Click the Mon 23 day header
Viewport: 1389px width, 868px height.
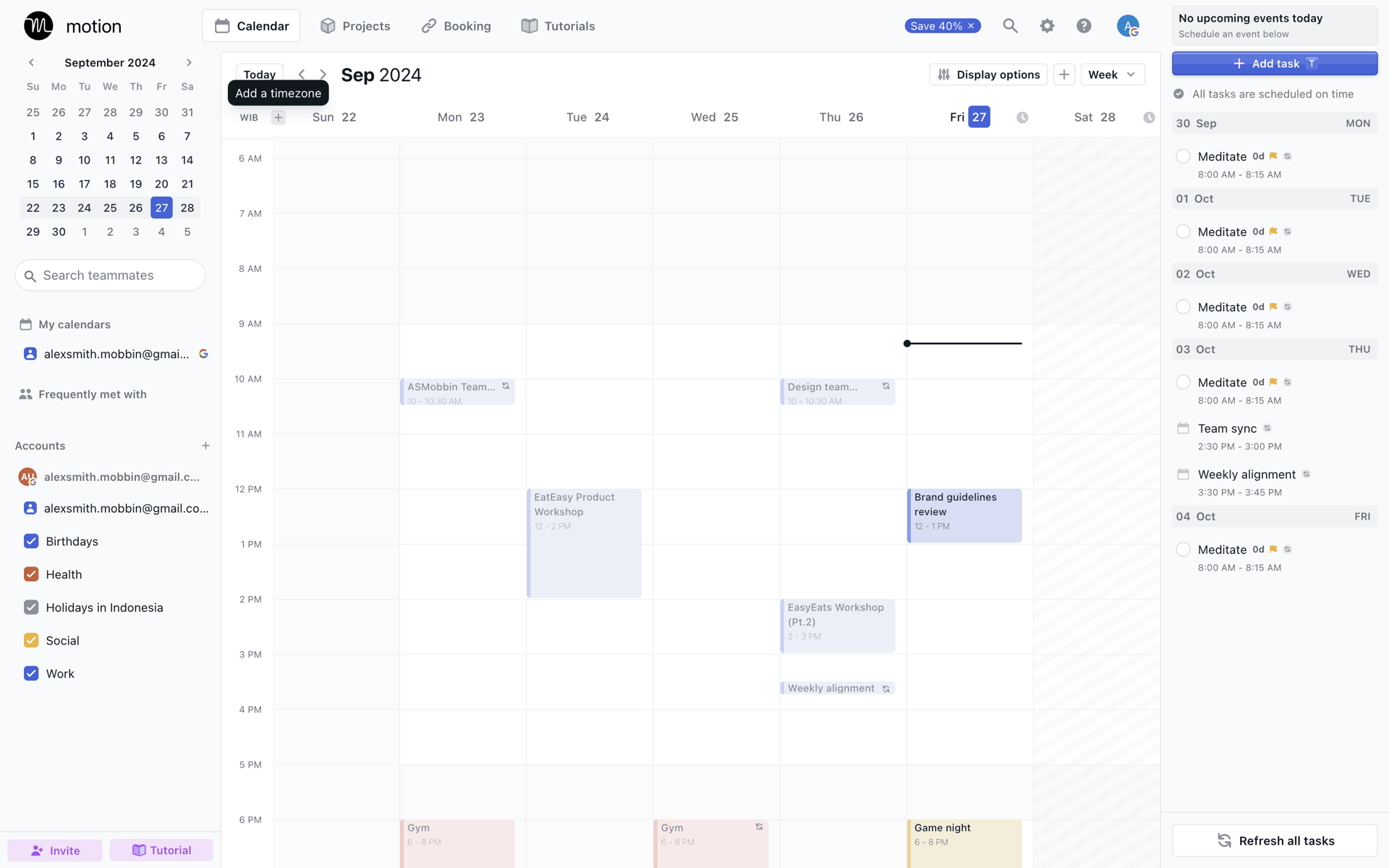coord(461,117)
